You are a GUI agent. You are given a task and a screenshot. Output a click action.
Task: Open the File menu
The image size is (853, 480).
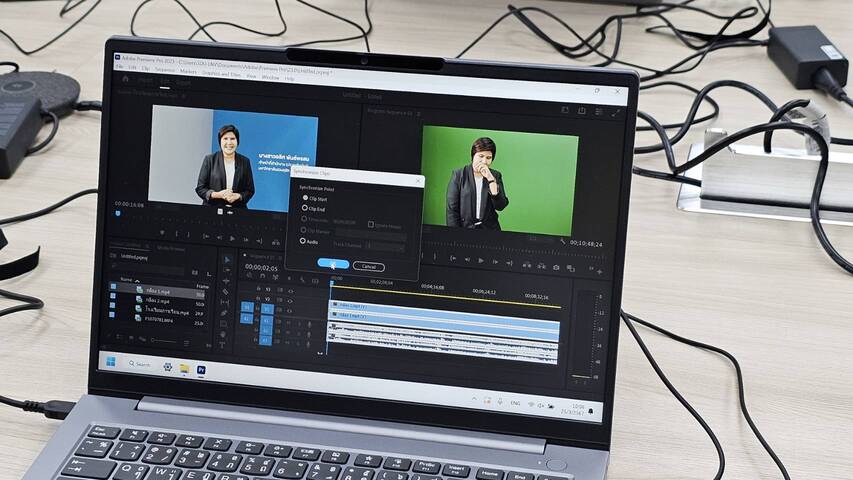(x=120, y=67)
